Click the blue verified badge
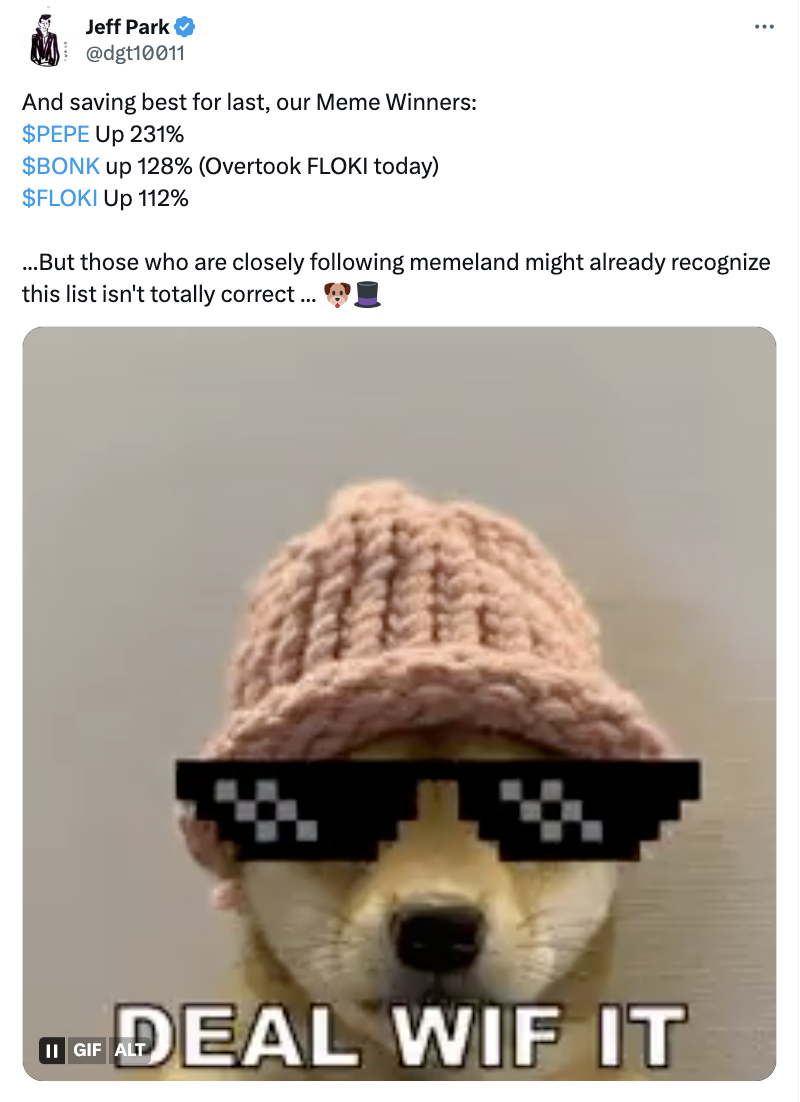 [x=185, y=27]
